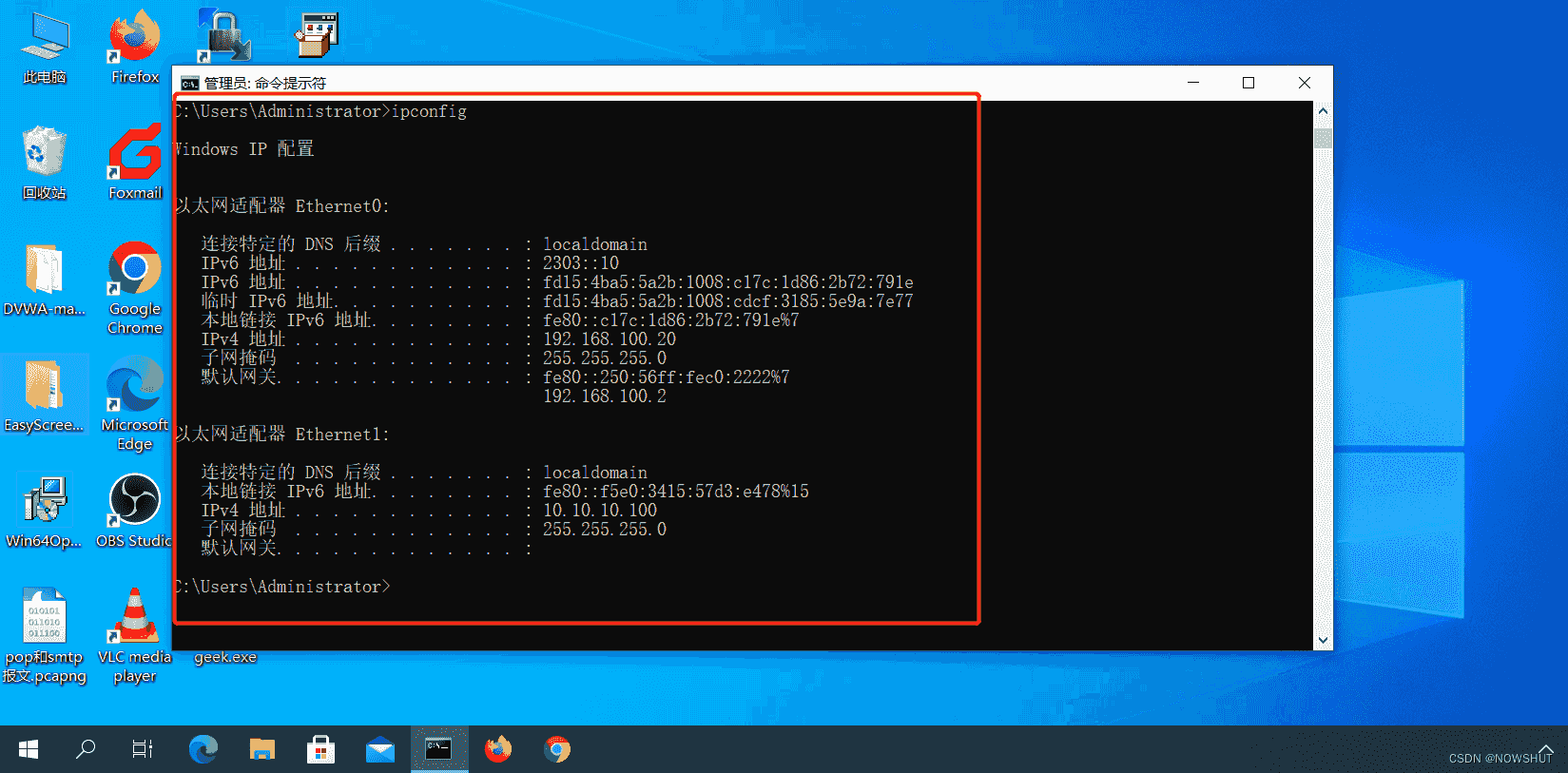Click Ethernet0 subnet mask 255.255.255.0
Image resolution: width=1568 pixels, height=773 pixels.
pos(605,358)
